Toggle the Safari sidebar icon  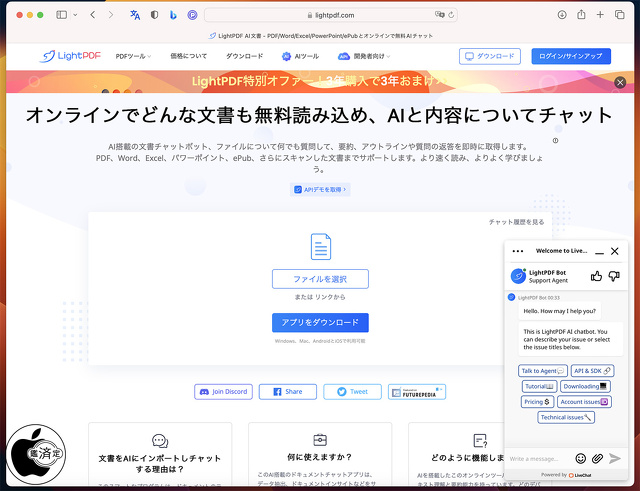62,15
